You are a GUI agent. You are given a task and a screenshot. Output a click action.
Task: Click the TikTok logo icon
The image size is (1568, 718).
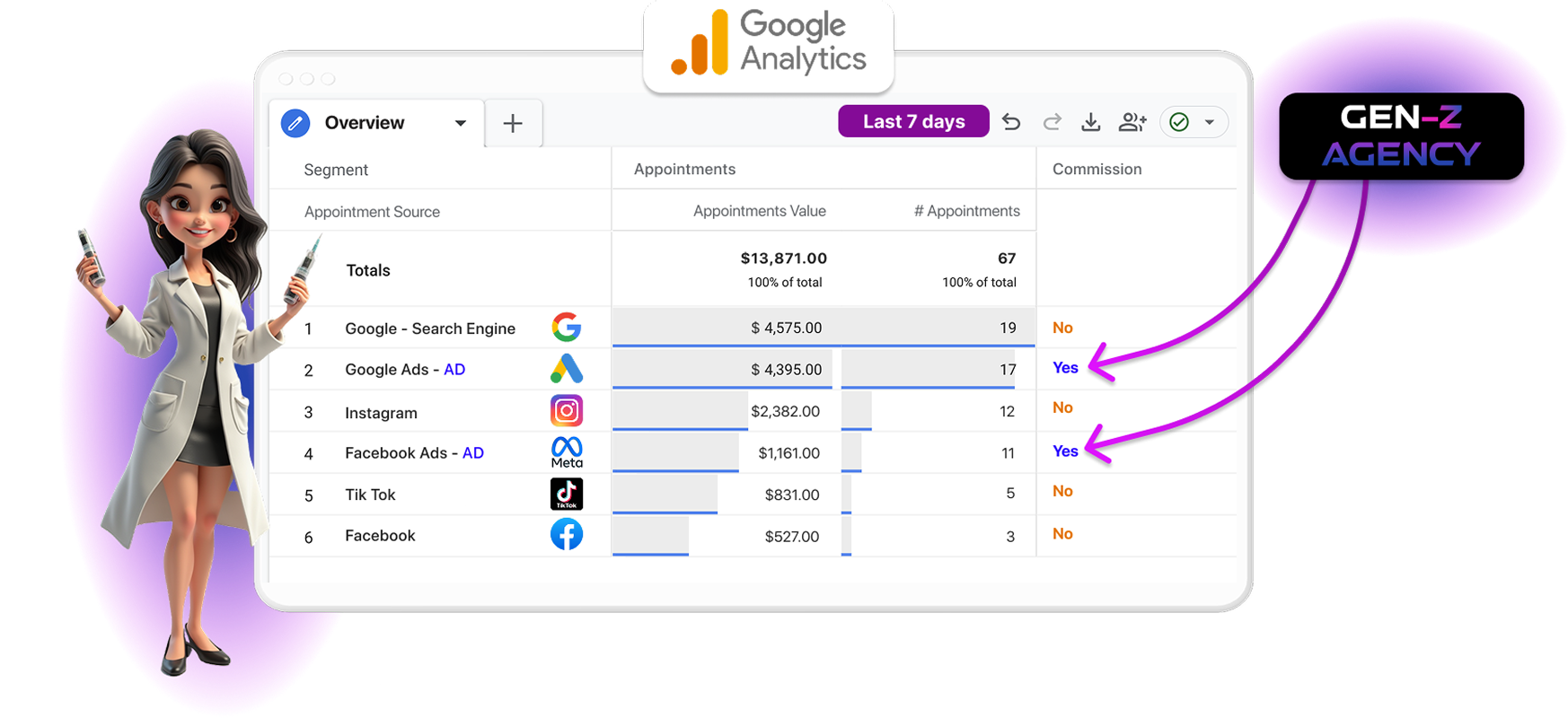(567, 494)
